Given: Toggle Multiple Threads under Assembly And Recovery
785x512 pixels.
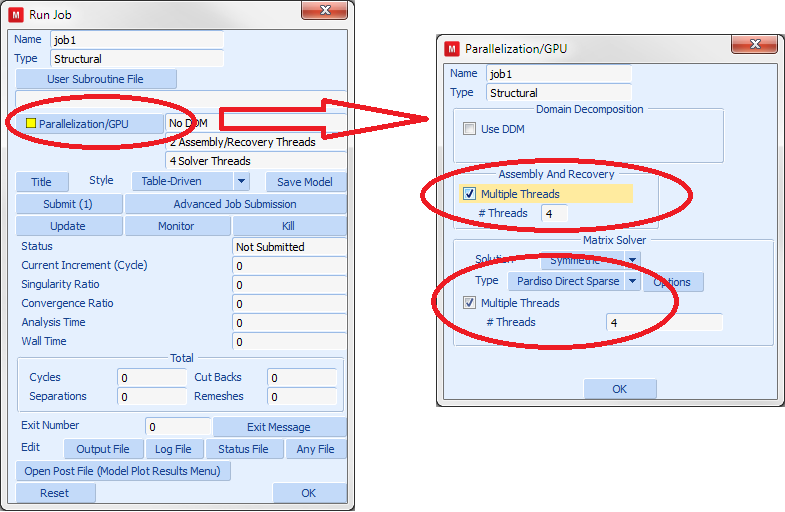Looking at the screenshot, I should coord(469,194).
